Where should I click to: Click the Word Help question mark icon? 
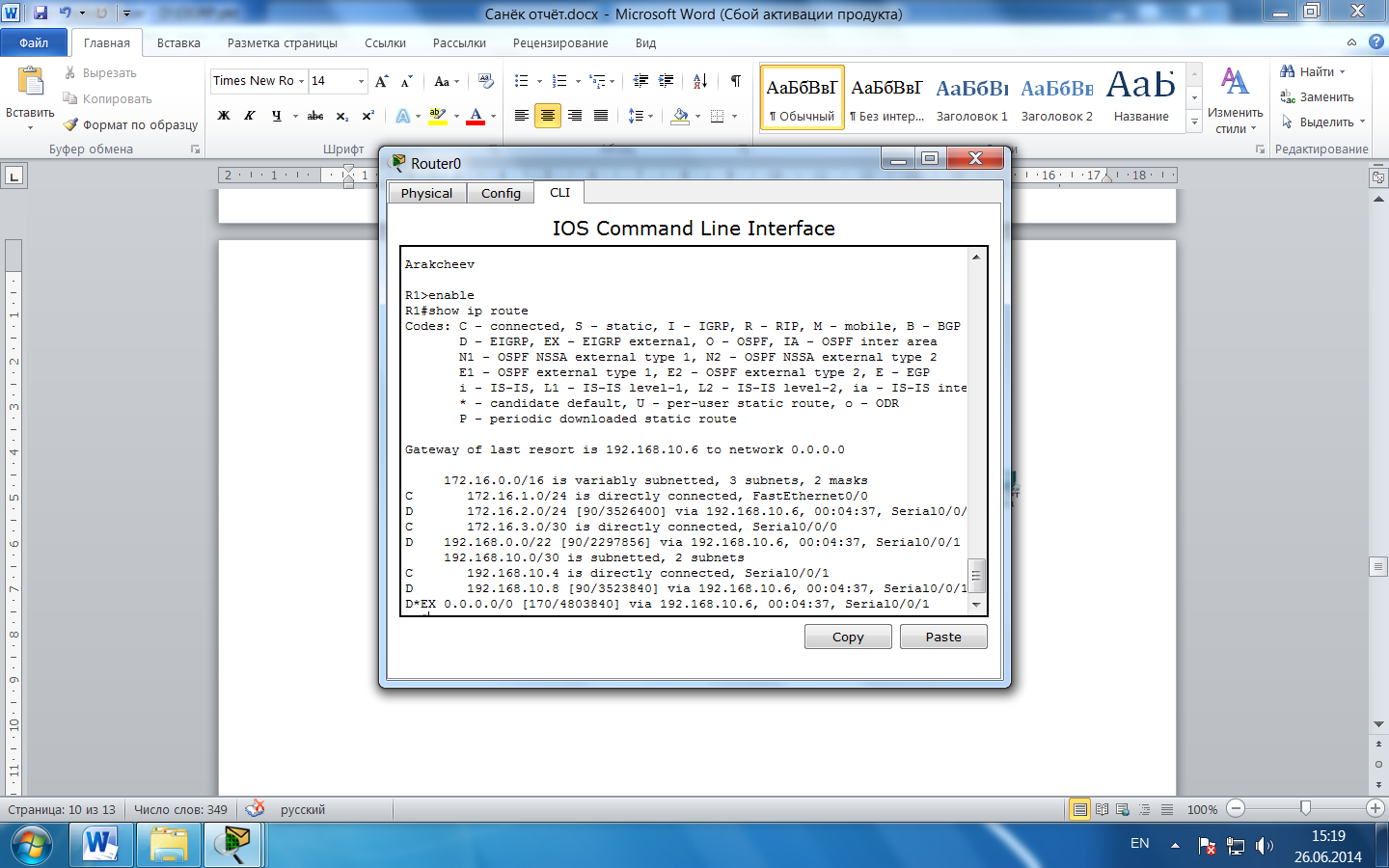click(x=1375, y=42)
